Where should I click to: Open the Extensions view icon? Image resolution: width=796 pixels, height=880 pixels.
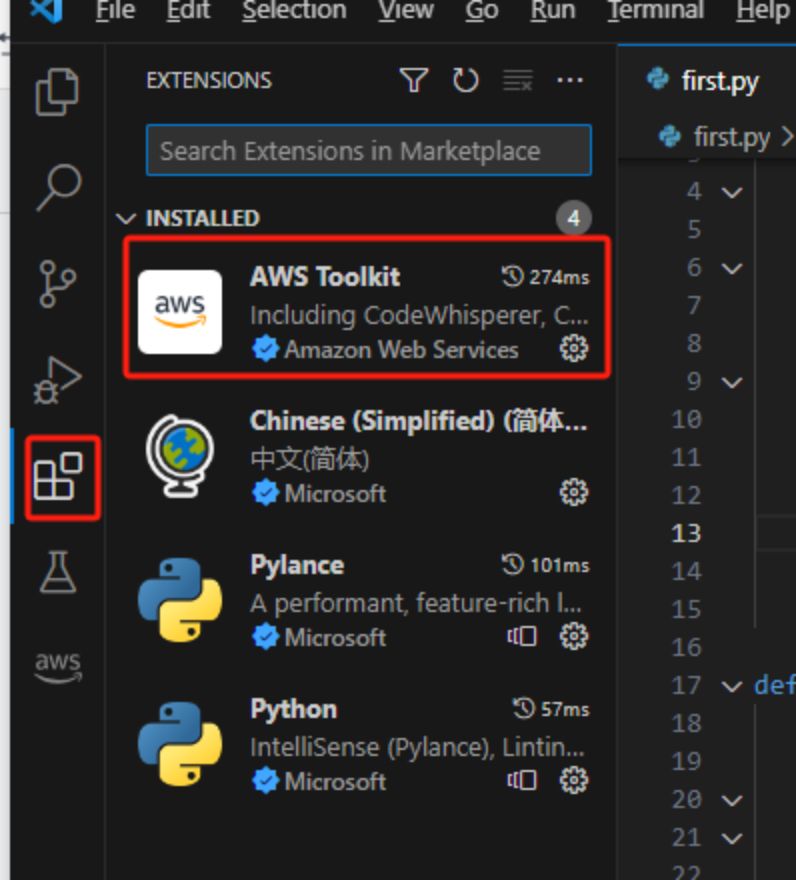58,476
